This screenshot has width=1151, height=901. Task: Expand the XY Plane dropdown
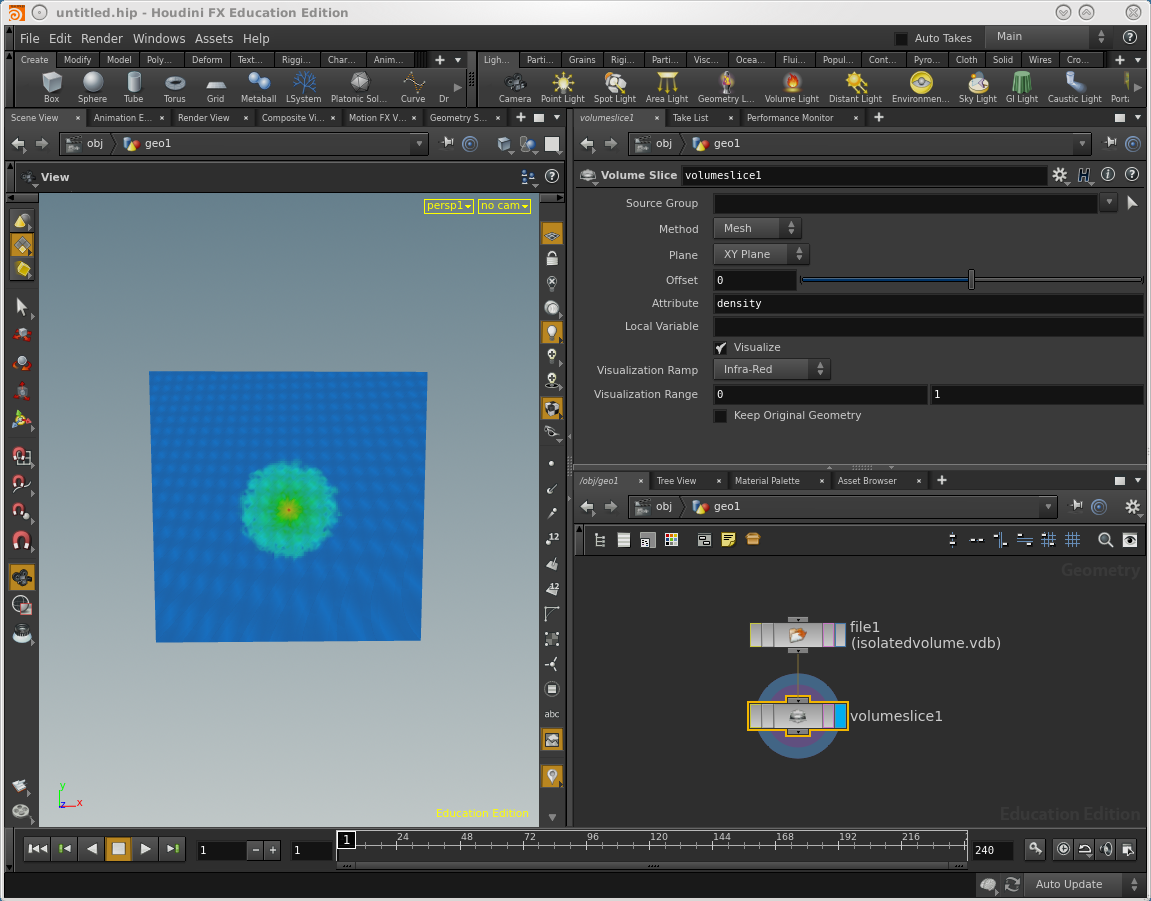pos(761,255)
